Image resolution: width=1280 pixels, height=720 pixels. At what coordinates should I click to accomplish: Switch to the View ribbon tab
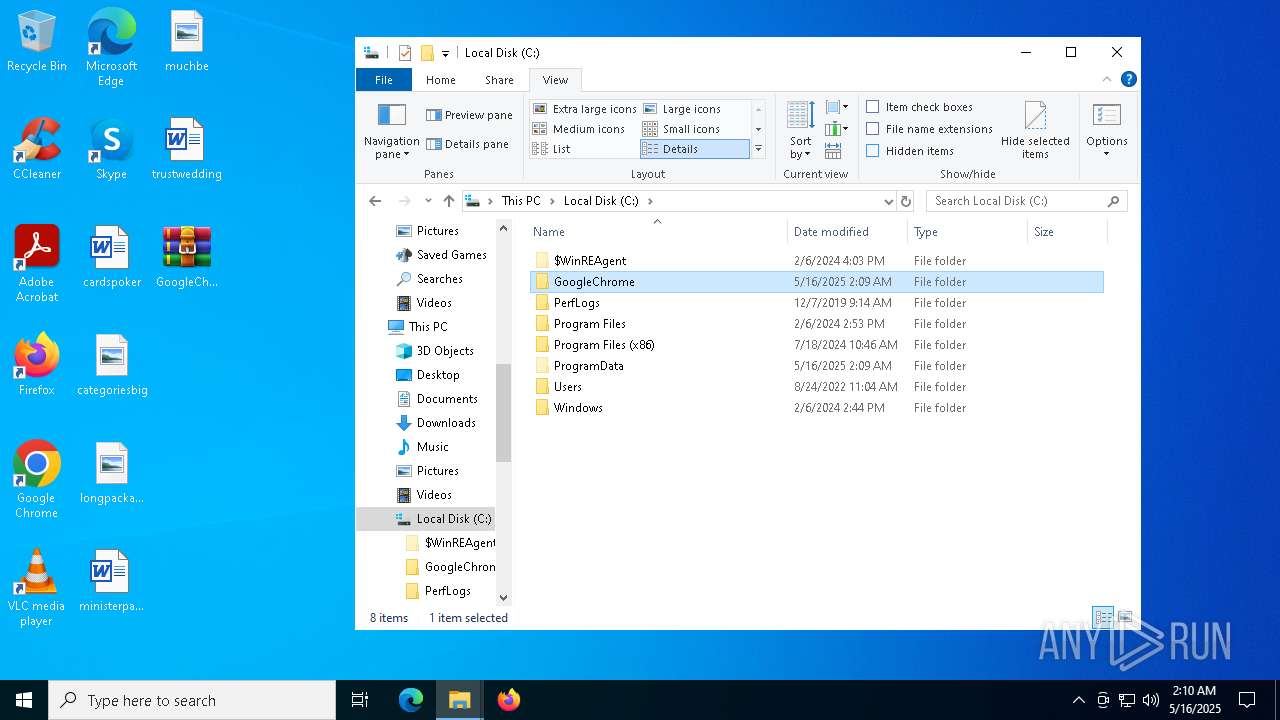[x=555, y=80]
